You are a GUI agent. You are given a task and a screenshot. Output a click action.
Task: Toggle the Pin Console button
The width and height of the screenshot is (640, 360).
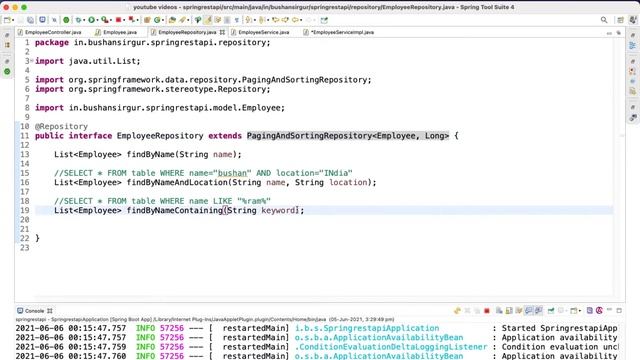(x=551, y=311)
